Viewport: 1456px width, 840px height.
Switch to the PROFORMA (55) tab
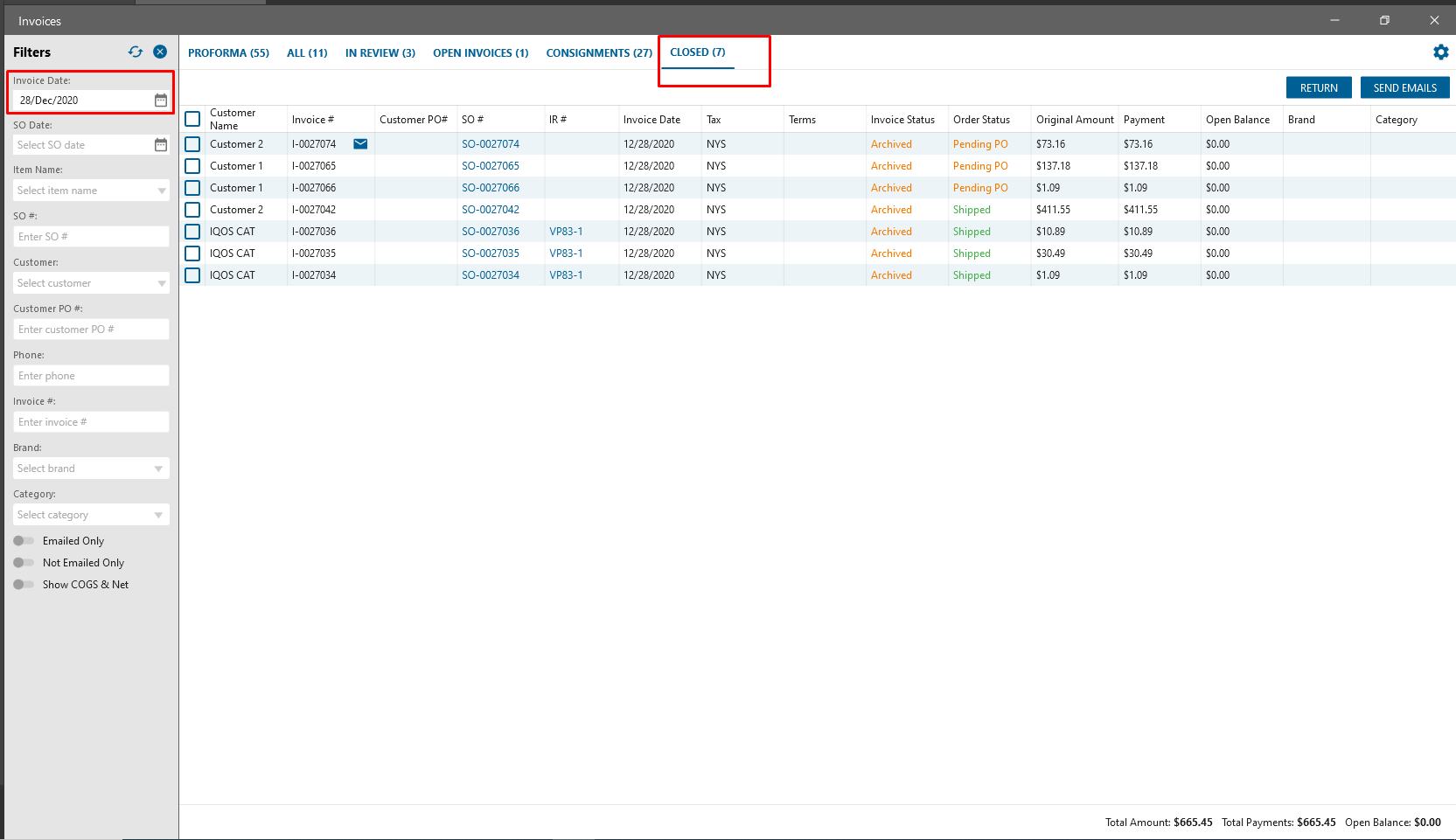coord(228,53)
